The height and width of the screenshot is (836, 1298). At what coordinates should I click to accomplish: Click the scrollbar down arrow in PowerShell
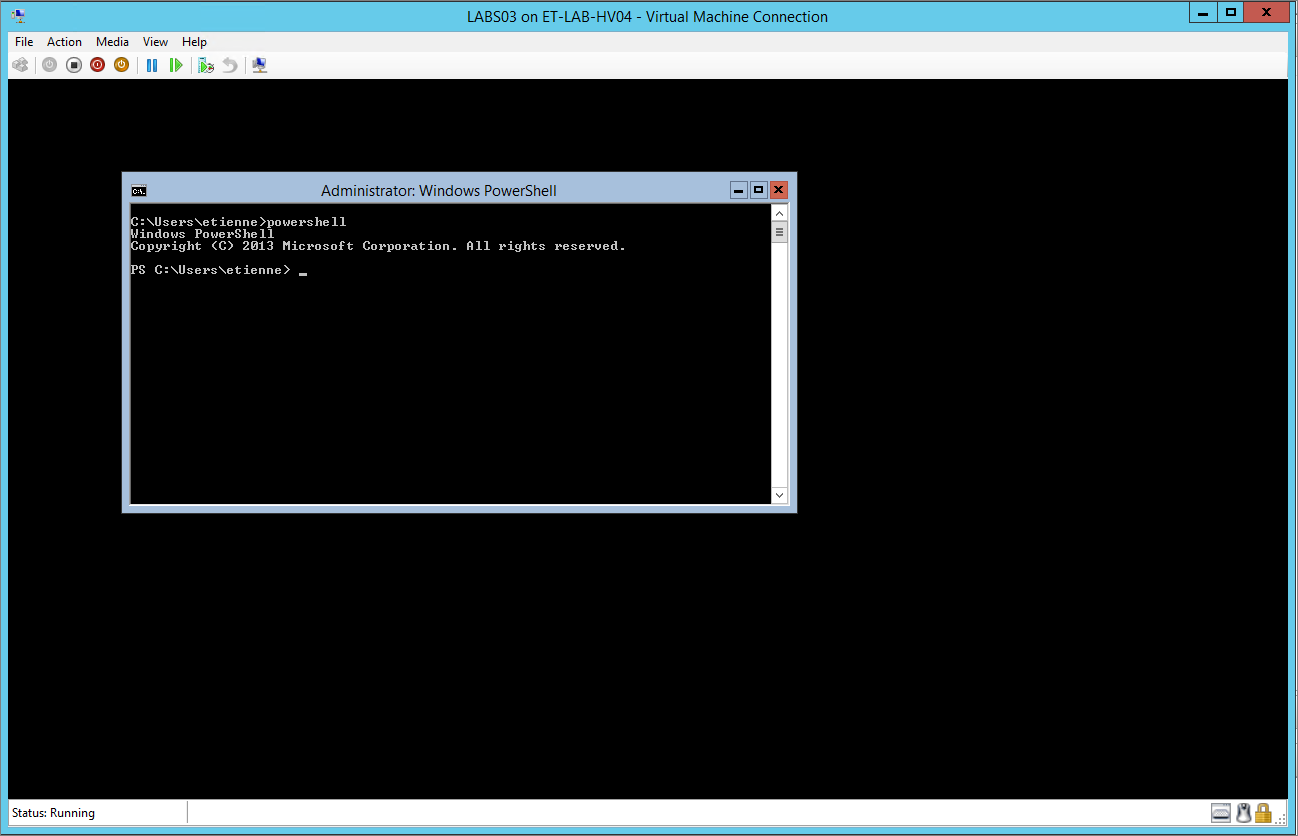[x=779, y=494]
